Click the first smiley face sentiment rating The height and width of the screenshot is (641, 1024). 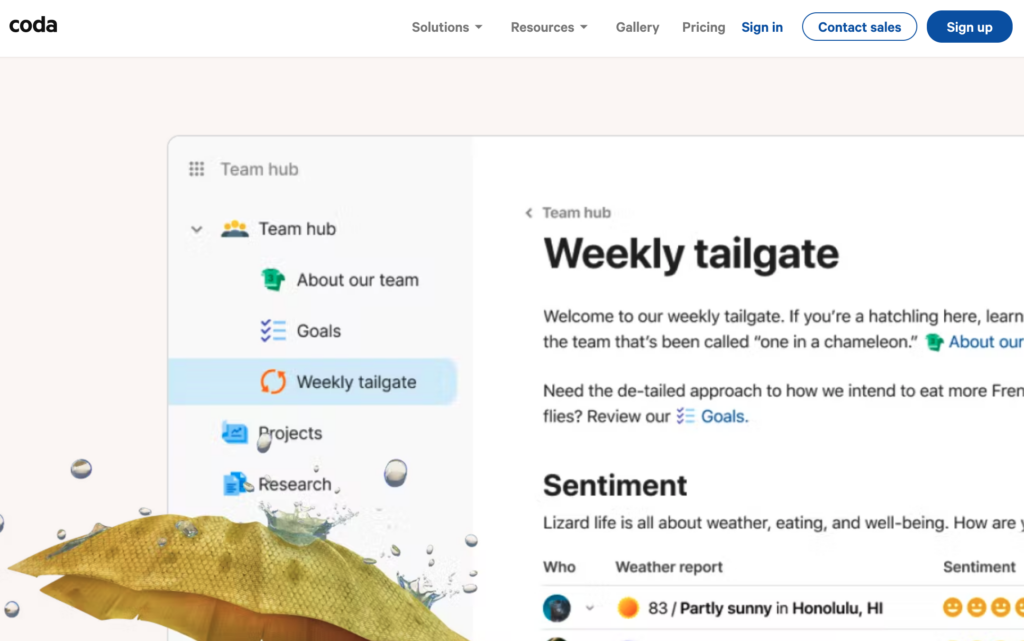(x=953, y=608)
